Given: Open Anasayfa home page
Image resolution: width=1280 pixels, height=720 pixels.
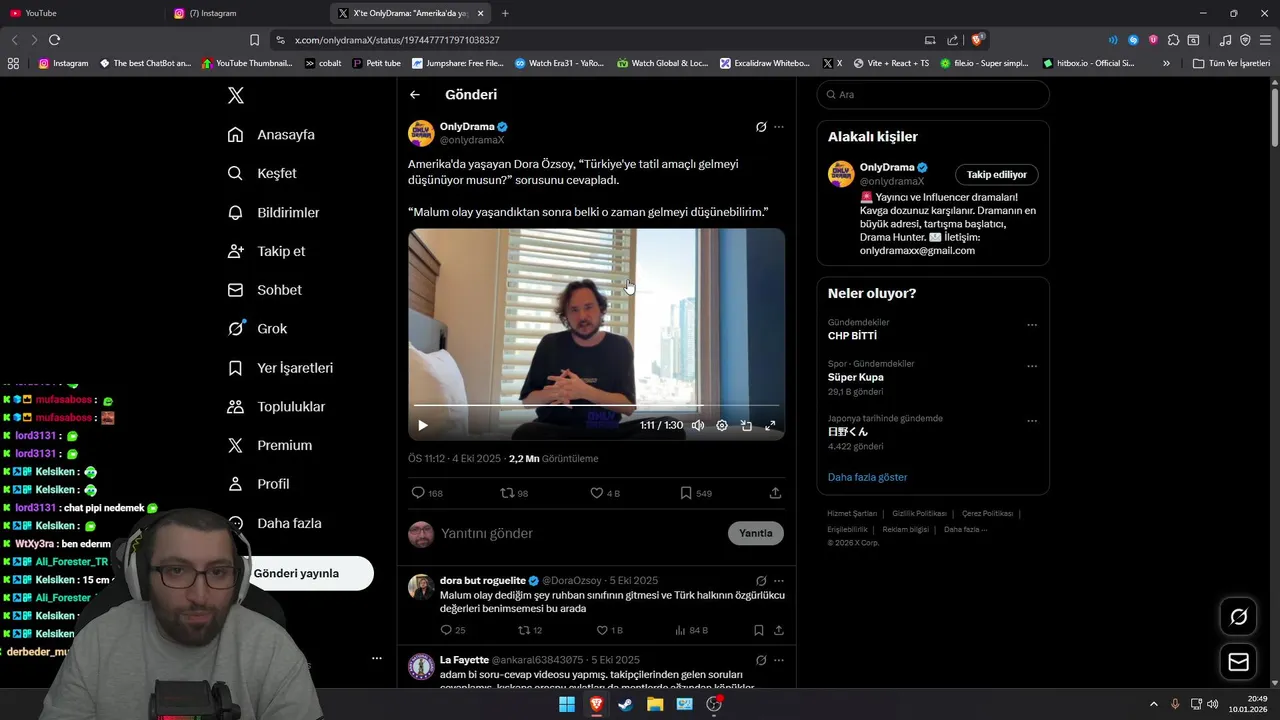Looking at the screenshot, I should (x=271, y=135).
